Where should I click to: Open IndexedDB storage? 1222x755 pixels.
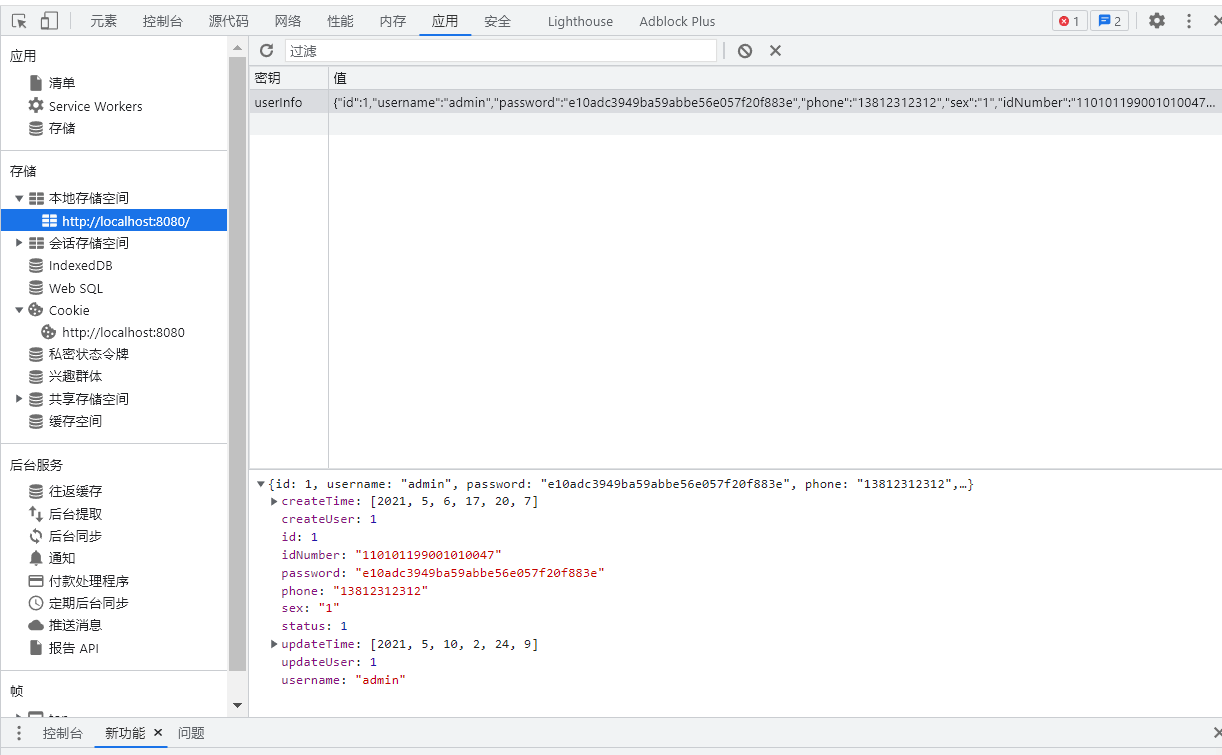[81, 266]
